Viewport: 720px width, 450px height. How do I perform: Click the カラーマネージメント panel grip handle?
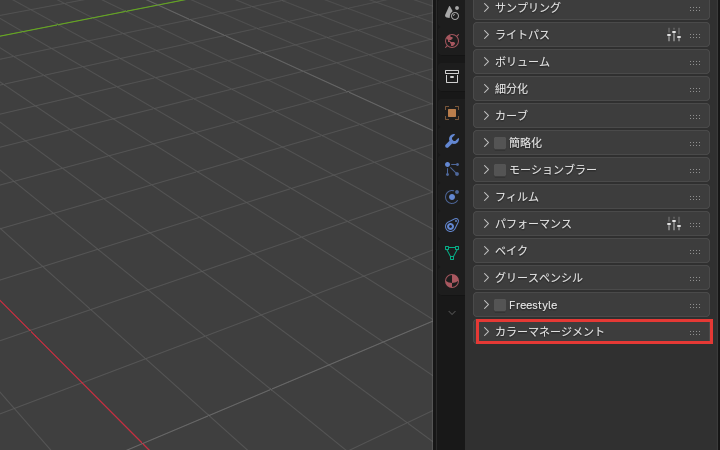coord(695,333)
